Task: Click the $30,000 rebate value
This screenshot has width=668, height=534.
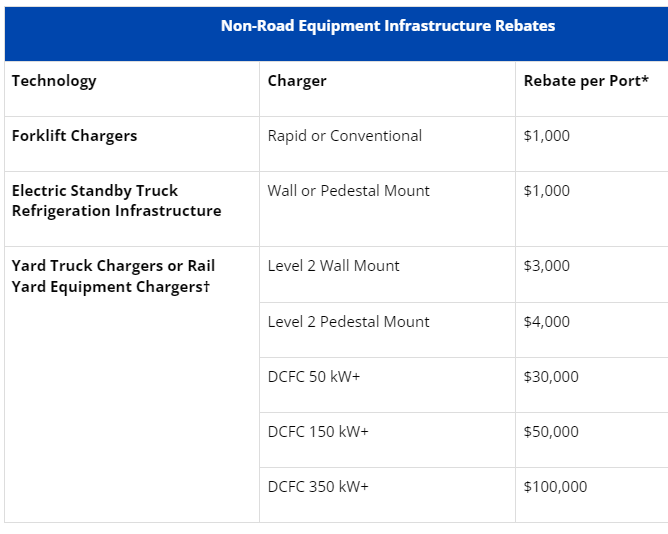Action: (551, 377)
